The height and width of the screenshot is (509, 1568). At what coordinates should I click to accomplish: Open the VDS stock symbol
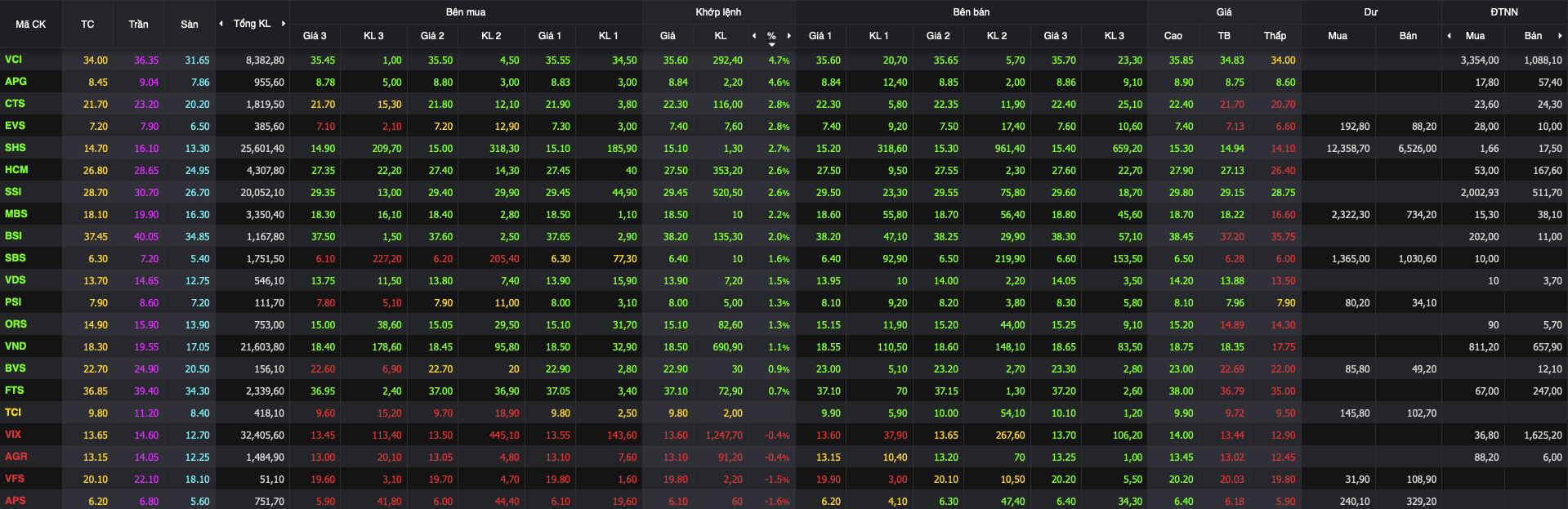(x=15, y=280)
